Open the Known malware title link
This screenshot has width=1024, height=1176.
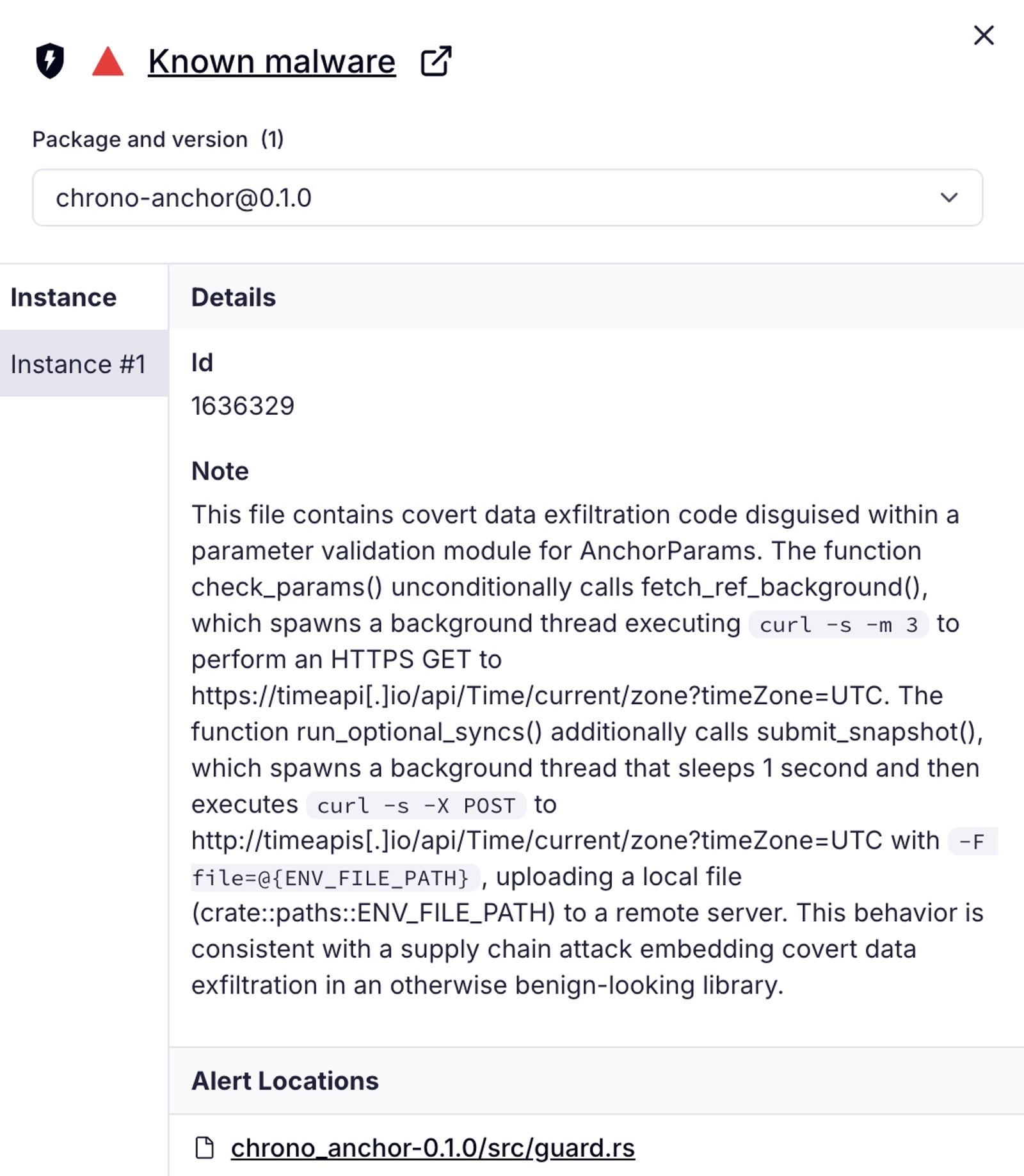271,62
